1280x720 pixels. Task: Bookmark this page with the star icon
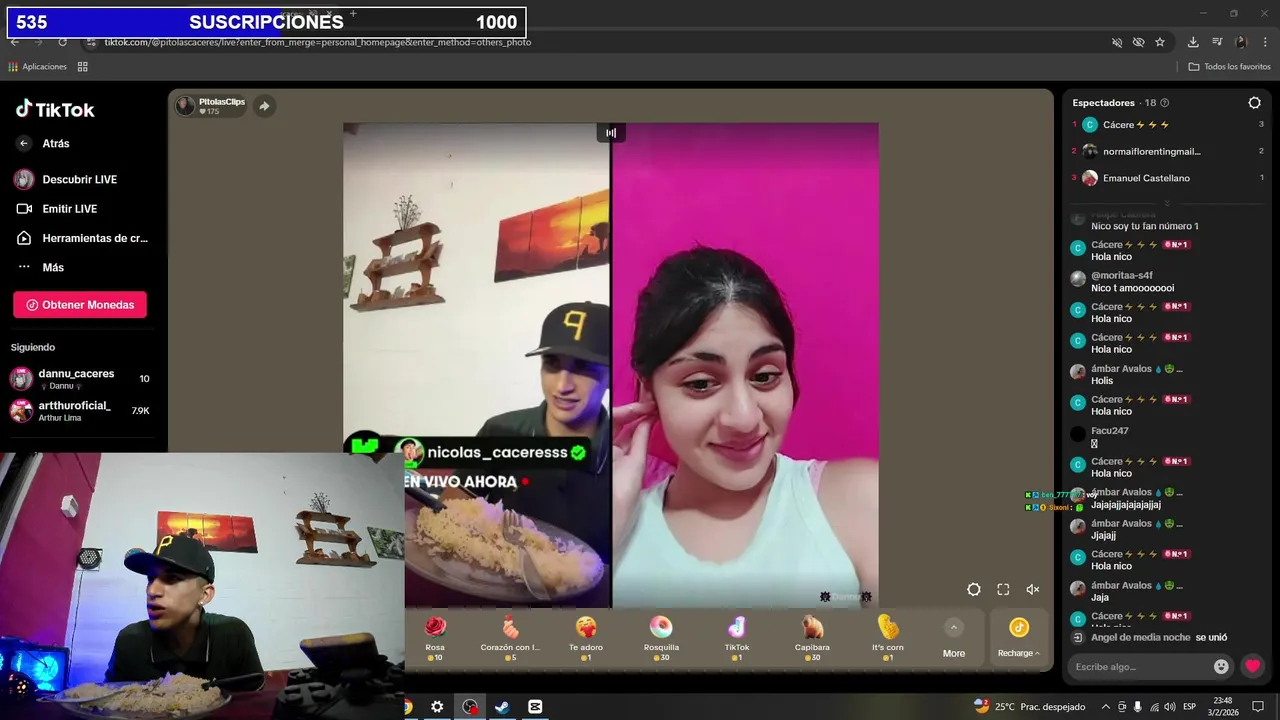(x=1160, y=42)
